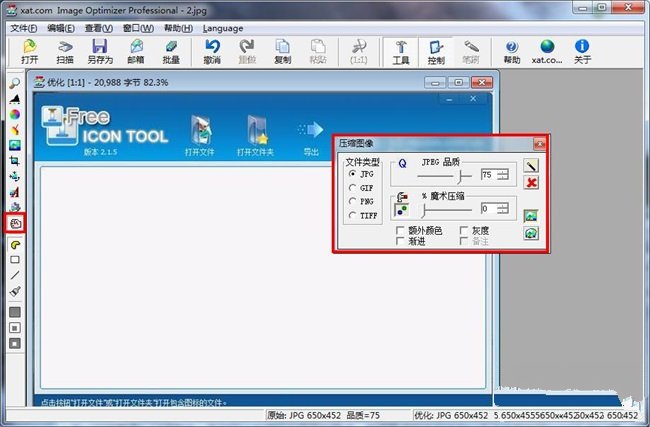Image resolution: width=650 pixels, height=427 pixels.
Task: Click the 复制 (Copy) toolbar icon
Action: tap(282, 51)
